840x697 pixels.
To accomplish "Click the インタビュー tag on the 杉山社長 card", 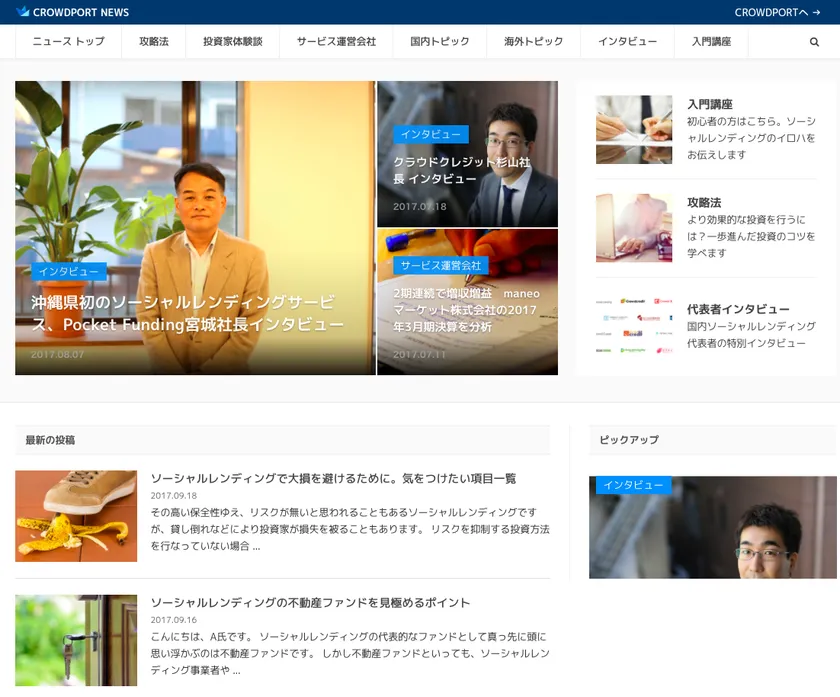I will [431, 134].
